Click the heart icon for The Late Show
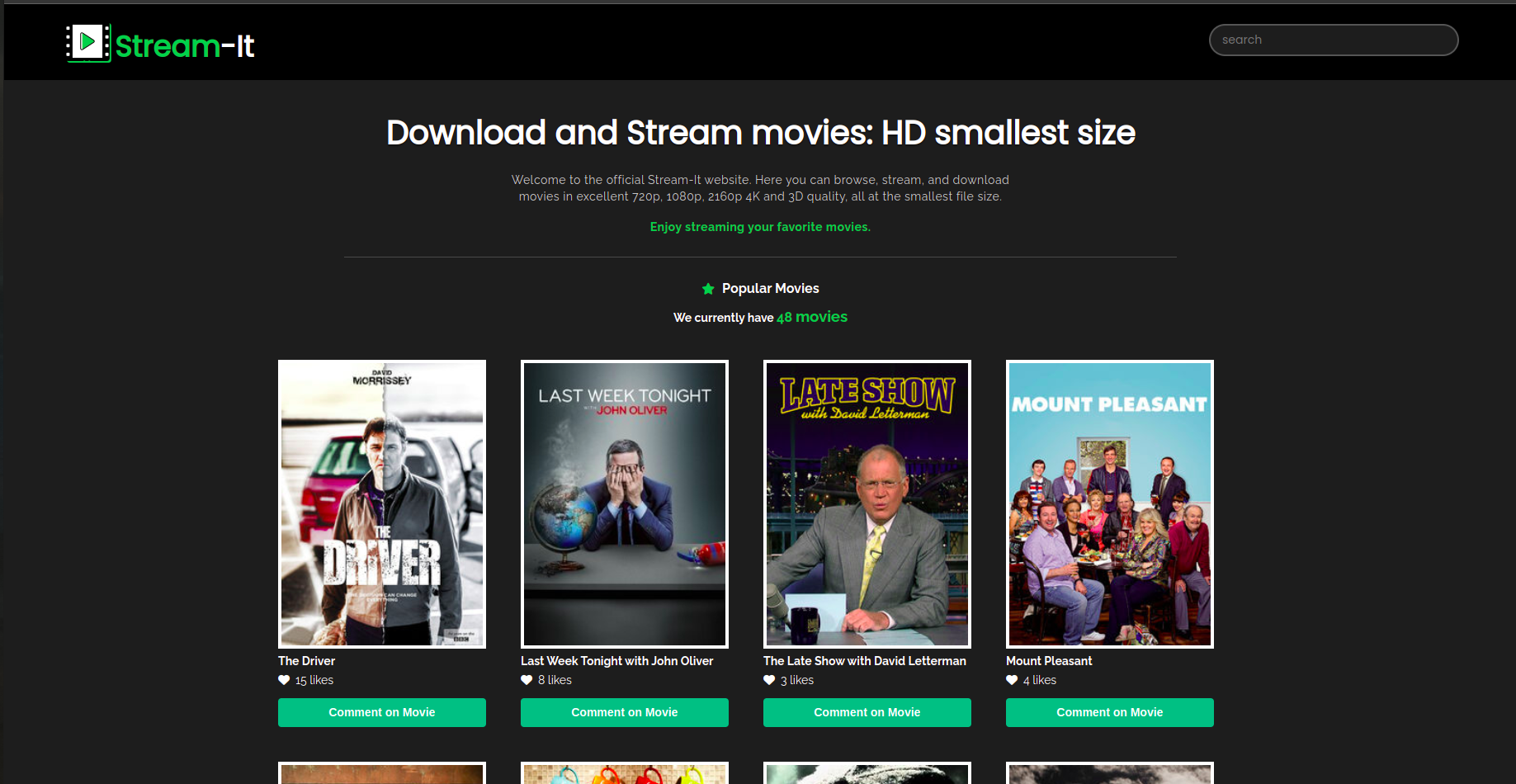Screen dimensions: 1516x784 769,680
